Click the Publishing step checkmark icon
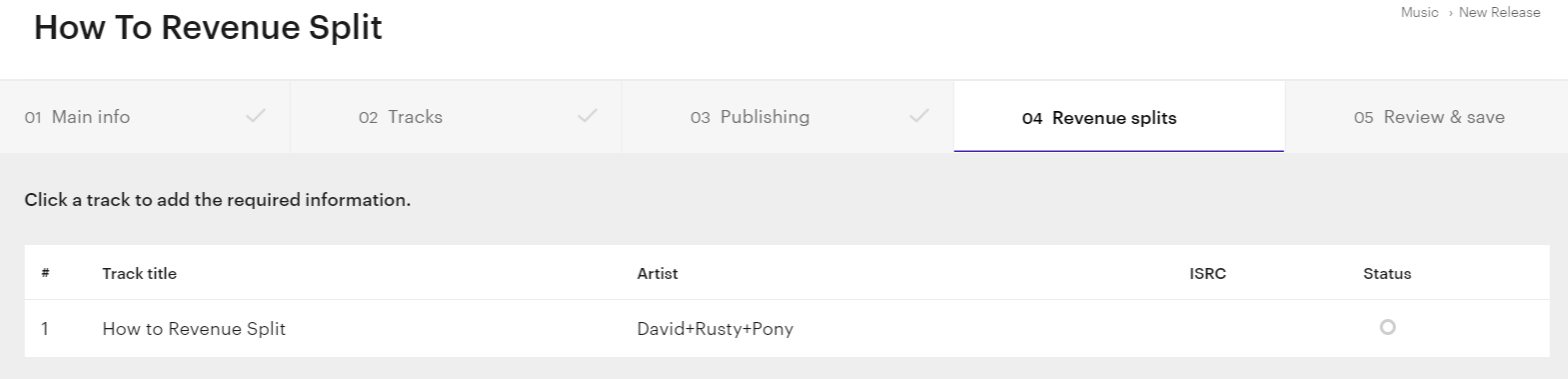This screenshot has height=379, width=1568. (x=919, y=116)
